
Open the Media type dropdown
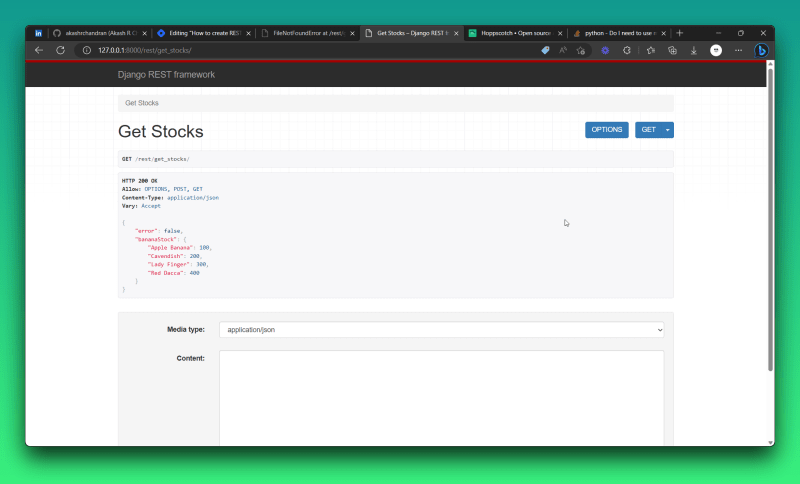pos(442,329)
